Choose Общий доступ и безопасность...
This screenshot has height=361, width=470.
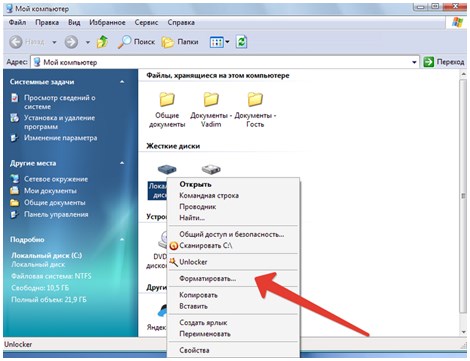233,234
